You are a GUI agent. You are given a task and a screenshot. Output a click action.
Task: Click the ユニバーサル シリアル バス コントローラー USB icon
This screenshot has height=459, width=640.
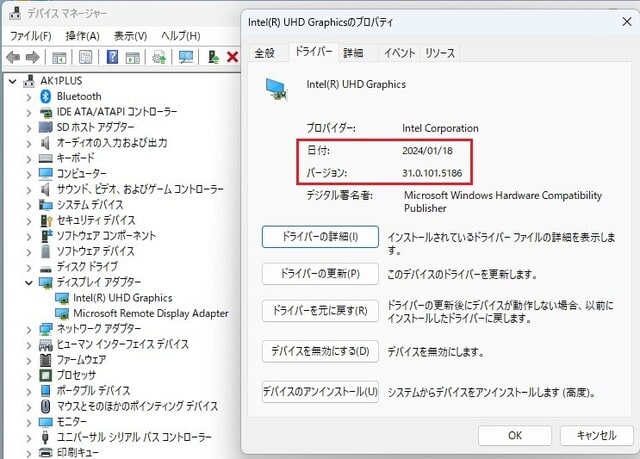(46, 437)
